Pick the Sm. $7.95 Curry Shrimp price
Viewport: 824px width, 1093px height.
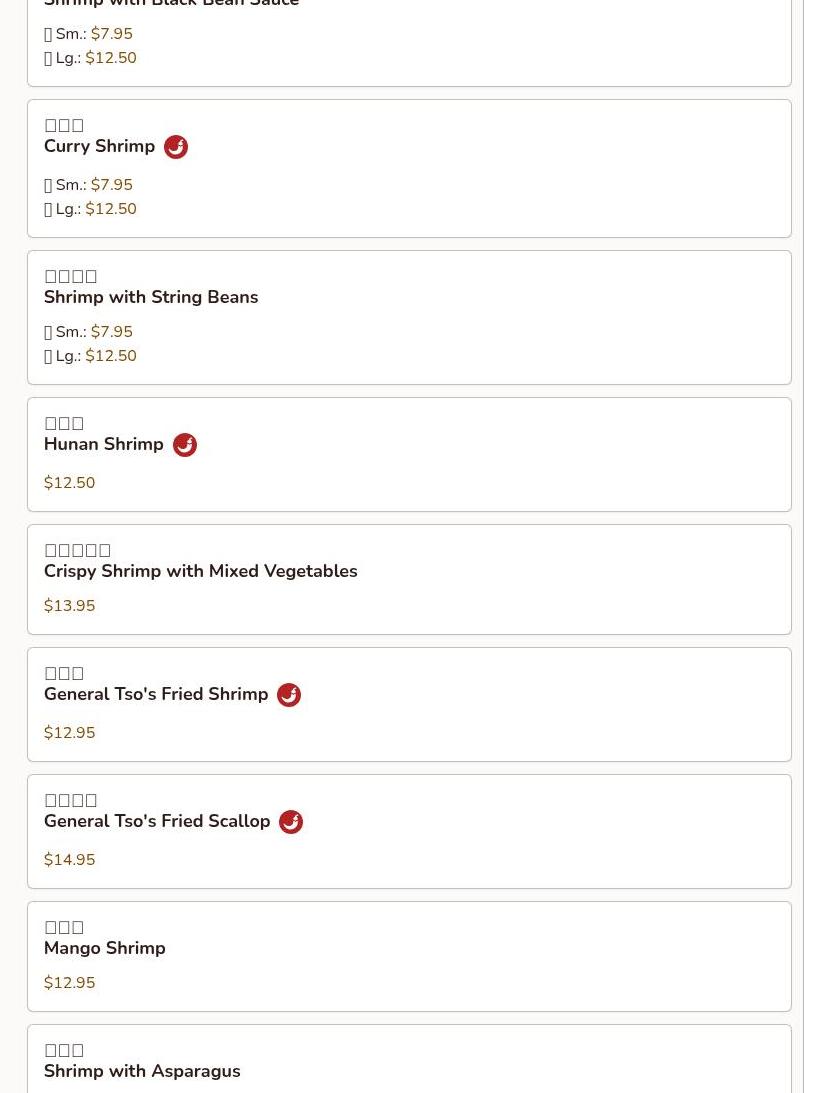tap(88, 185)
